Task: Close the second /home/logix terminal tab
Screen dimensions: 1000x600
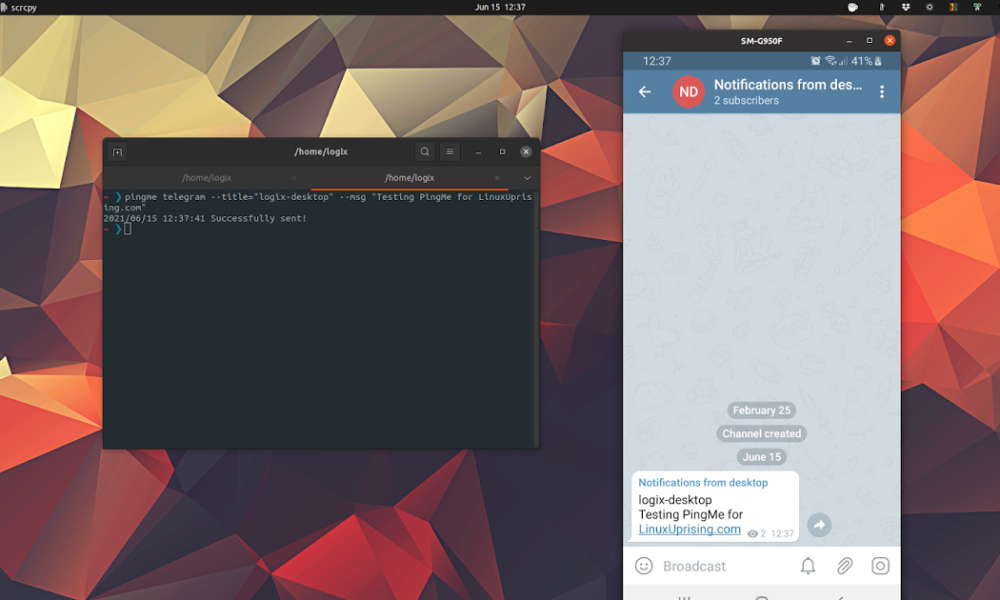Action: pos(497,178)
